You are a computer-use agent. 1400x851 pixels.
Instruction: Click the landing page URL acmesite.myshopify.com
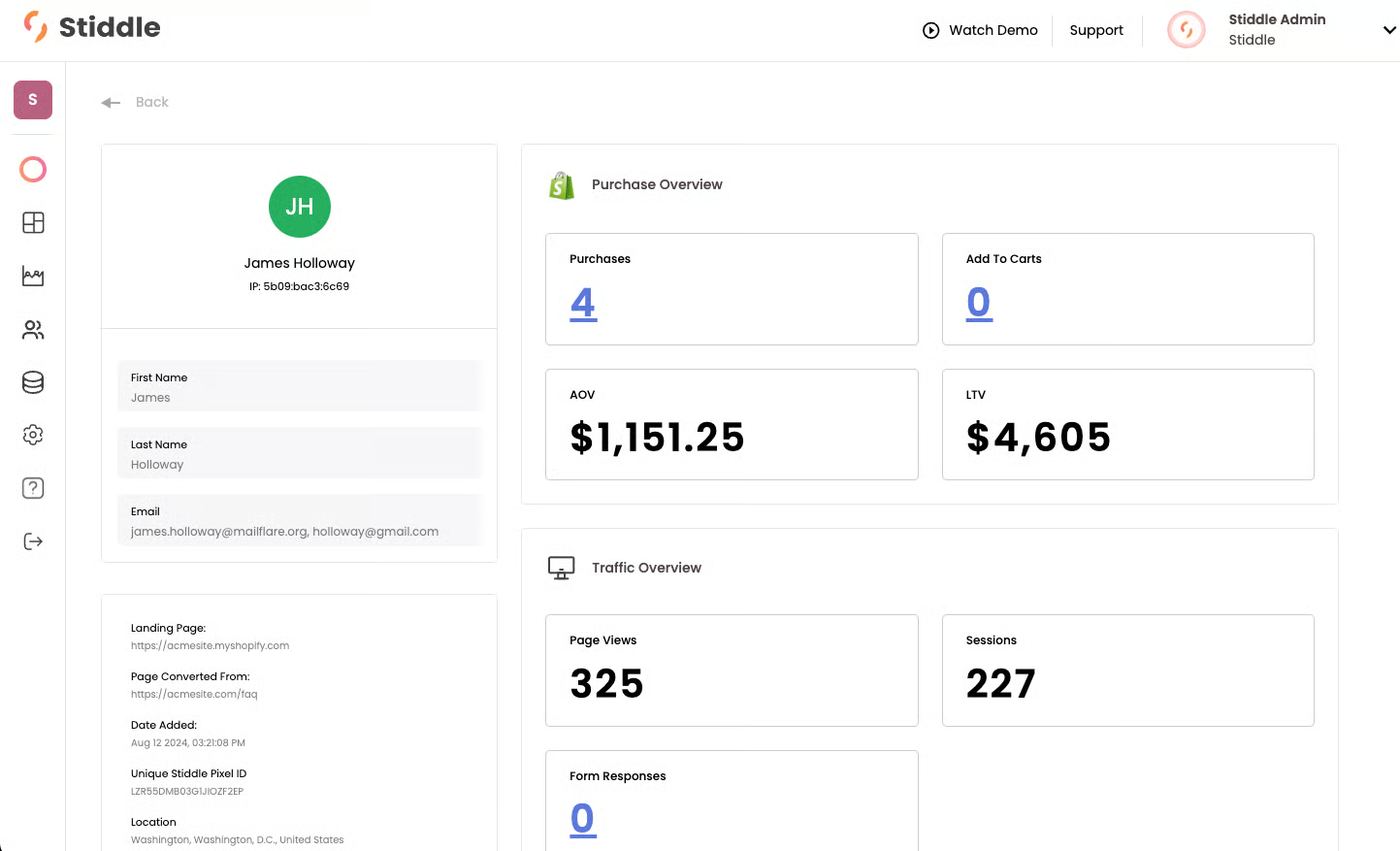point(210,646)
